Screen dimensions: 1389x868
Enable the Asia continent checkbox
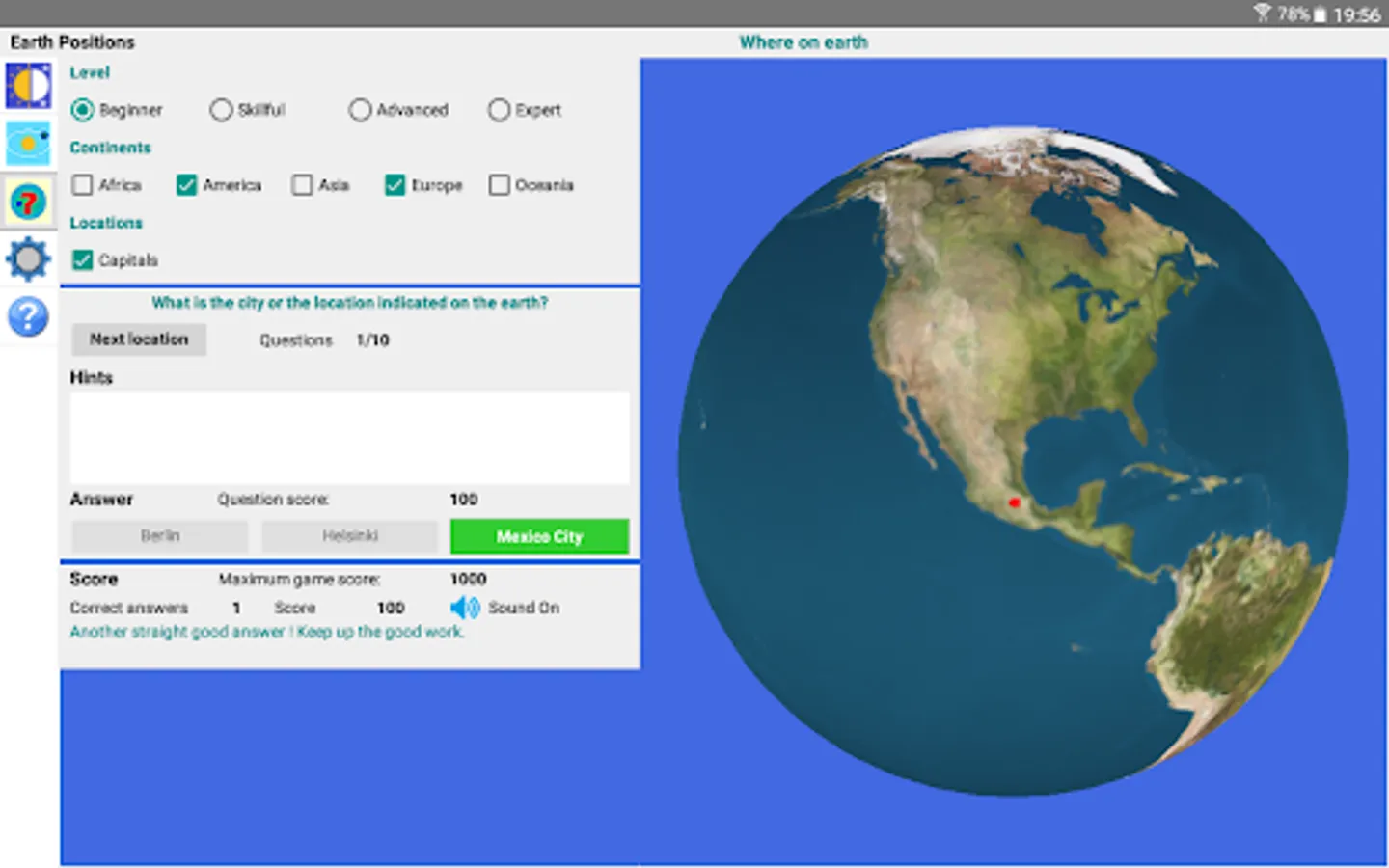click(x=302, y=185)
